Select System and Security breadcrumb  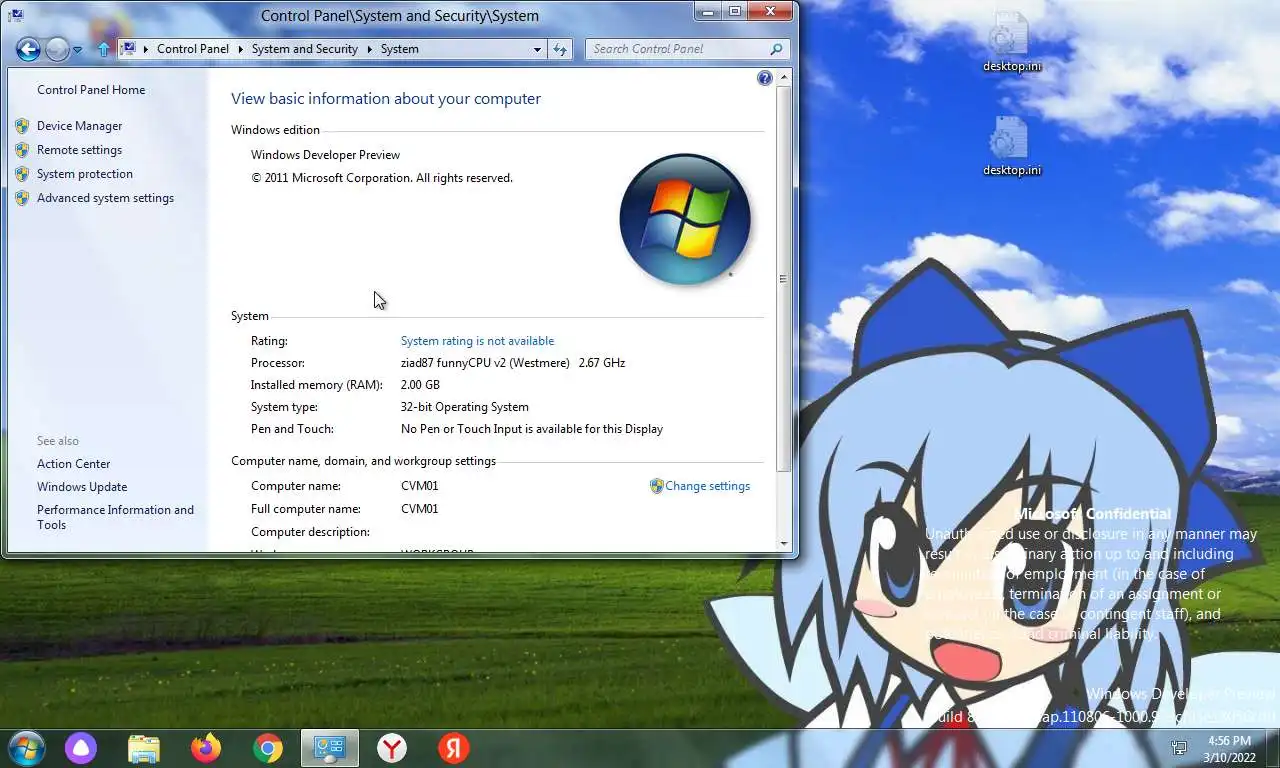(x=305, y=49)
